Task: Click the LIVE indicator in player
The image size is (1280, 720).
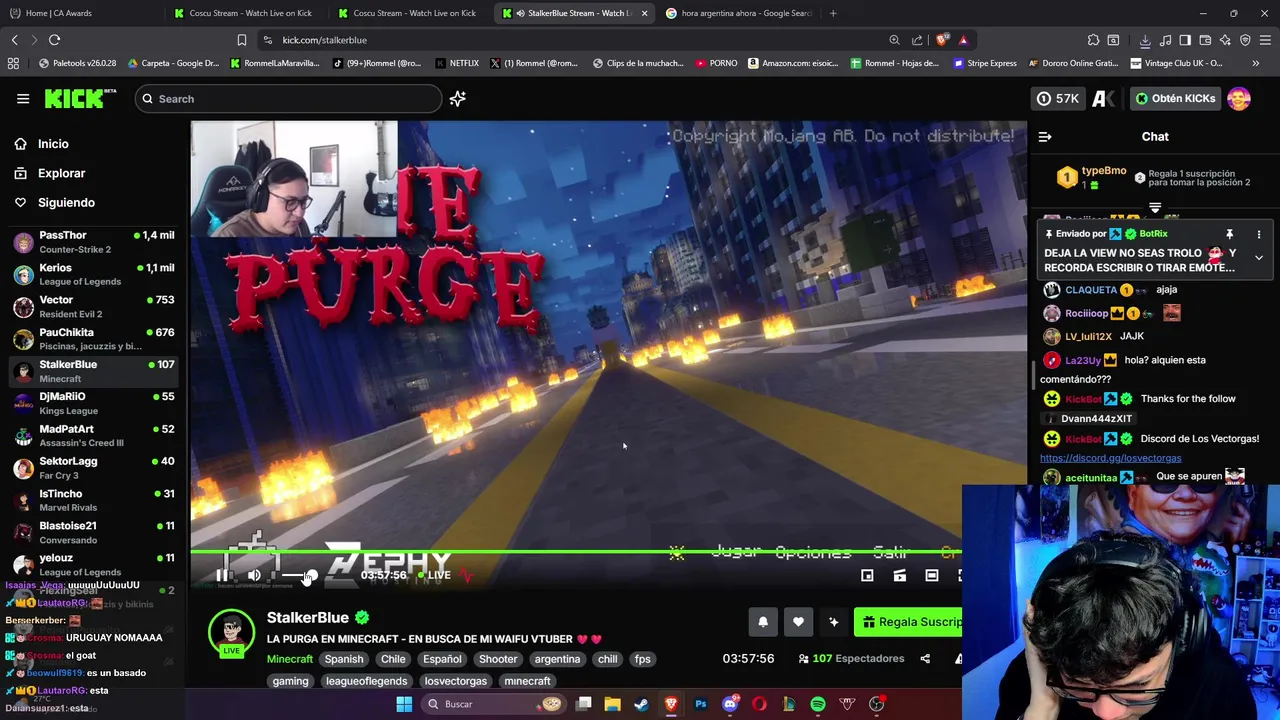Action: [x=434, y=575]
